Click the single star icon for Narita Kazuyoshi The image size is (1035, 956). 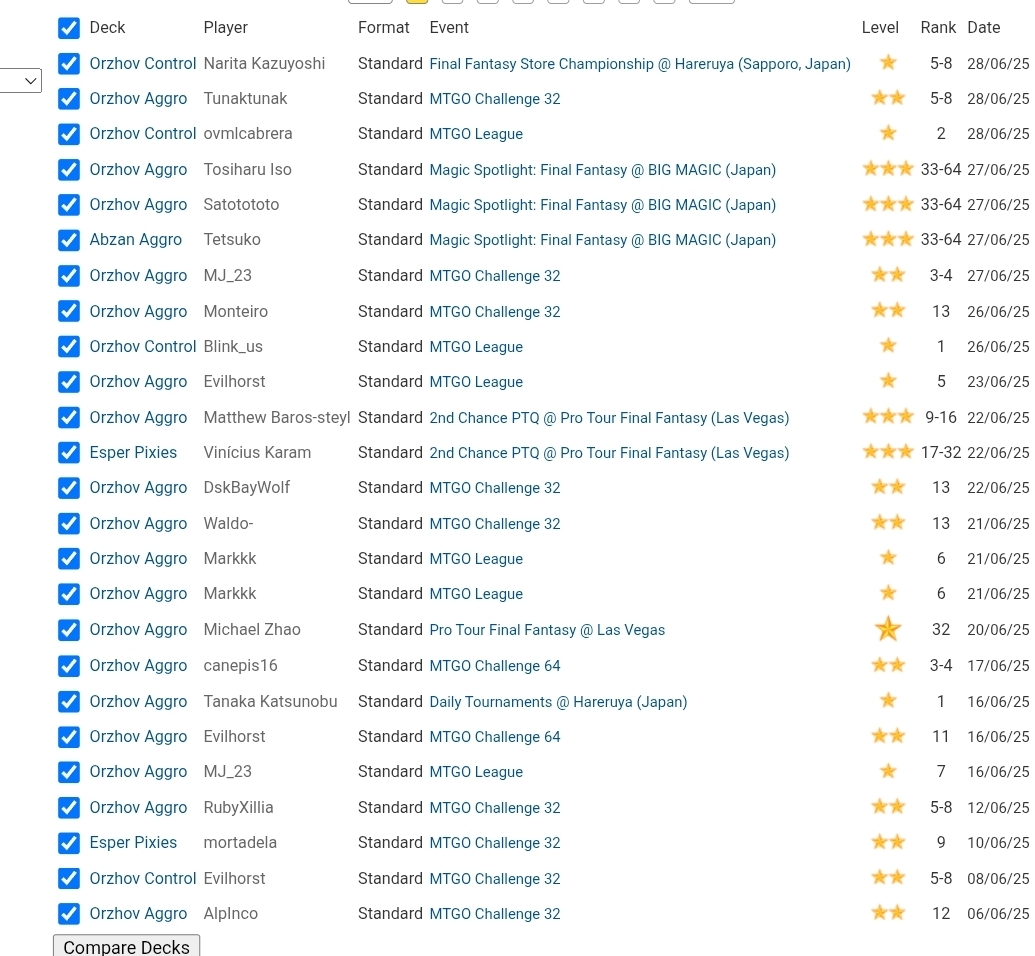click(x=888, y=62)
